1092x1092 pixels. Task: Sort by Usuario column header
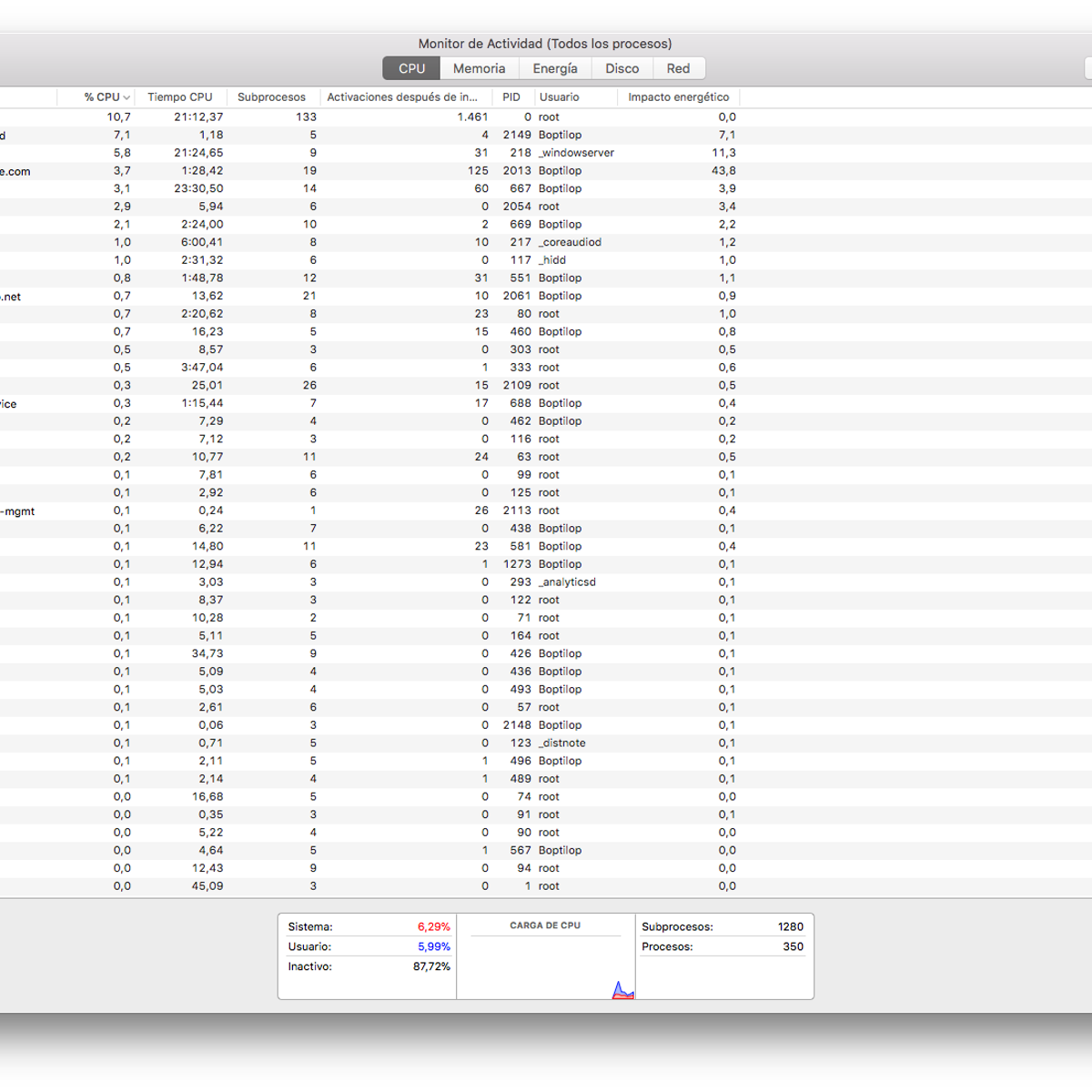point(559,97)
